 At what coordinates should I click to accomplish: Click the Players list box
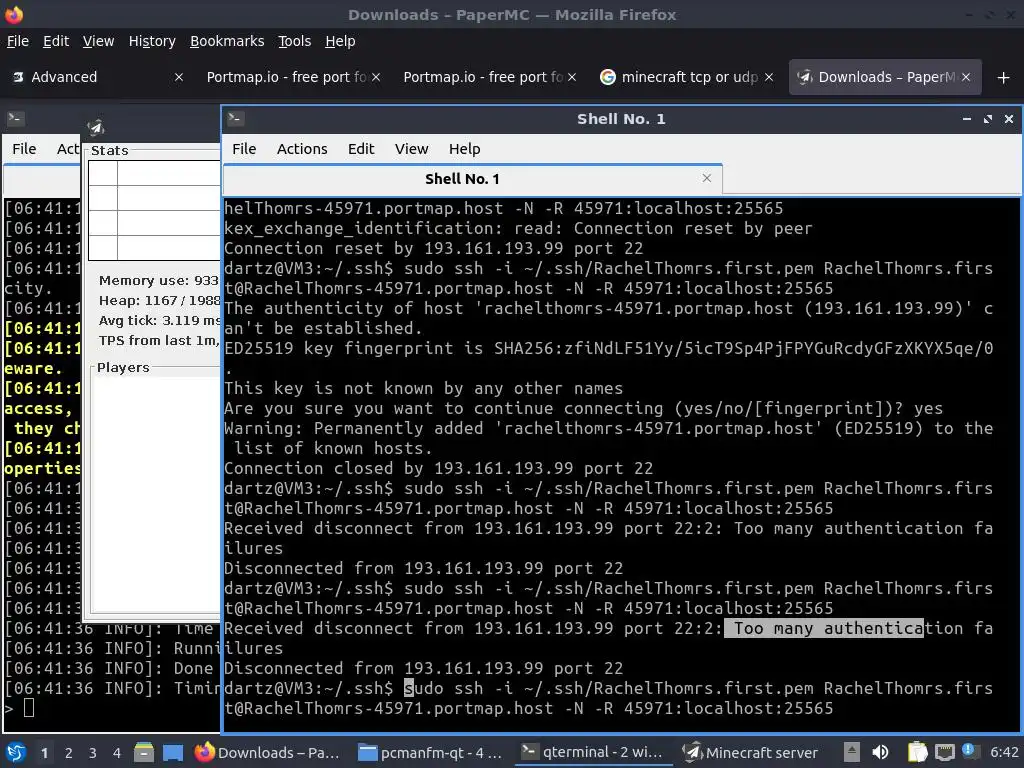point(156,494)
